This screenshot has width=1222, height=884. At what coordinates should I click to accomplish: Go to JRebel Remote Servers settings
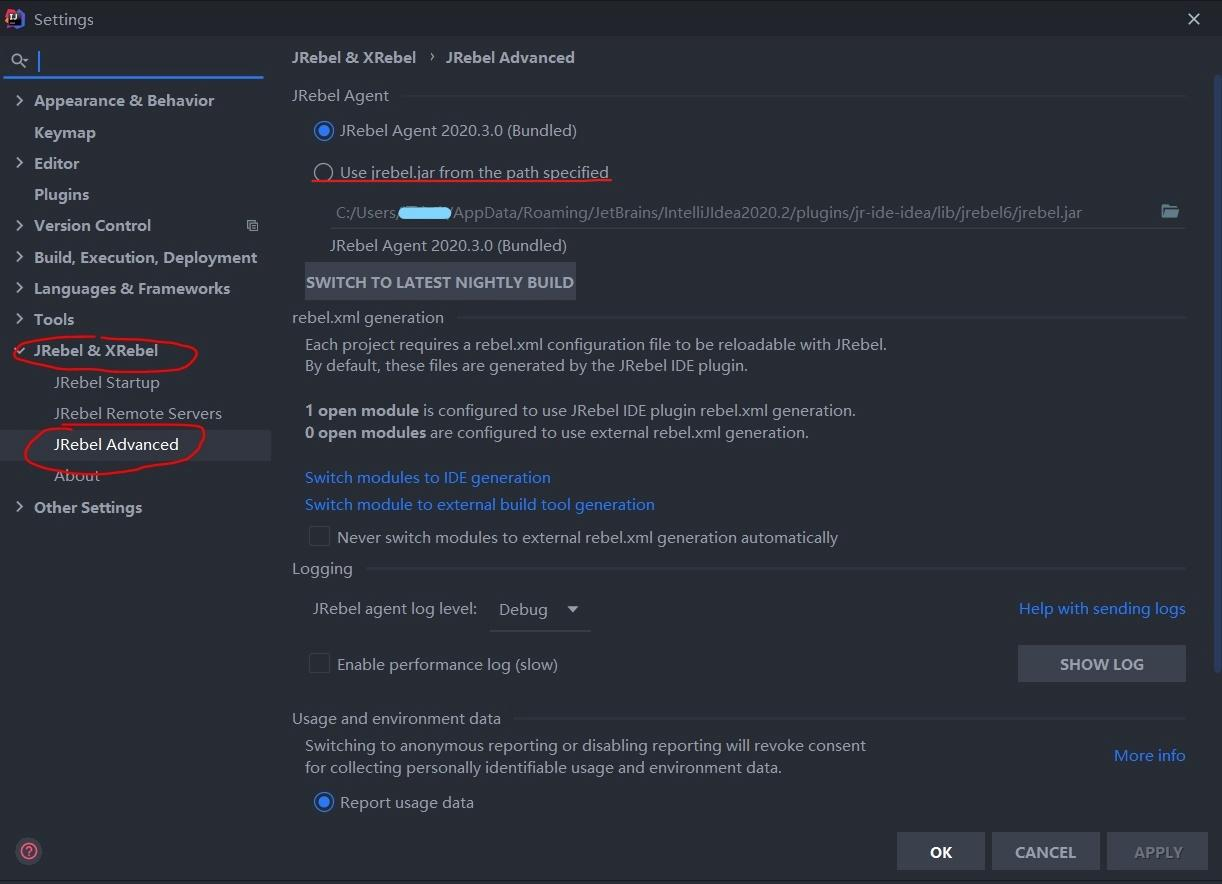coord(138,413)
